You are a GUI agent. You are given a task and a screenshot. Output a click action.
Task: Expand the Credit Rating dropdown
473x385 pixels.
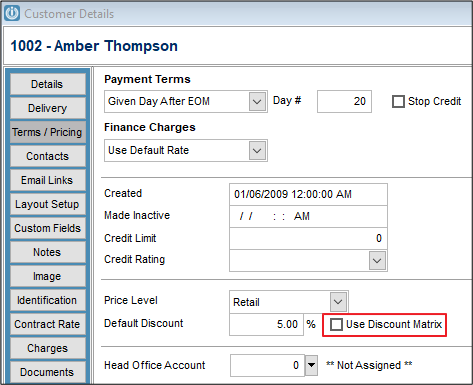coord(377,260)
